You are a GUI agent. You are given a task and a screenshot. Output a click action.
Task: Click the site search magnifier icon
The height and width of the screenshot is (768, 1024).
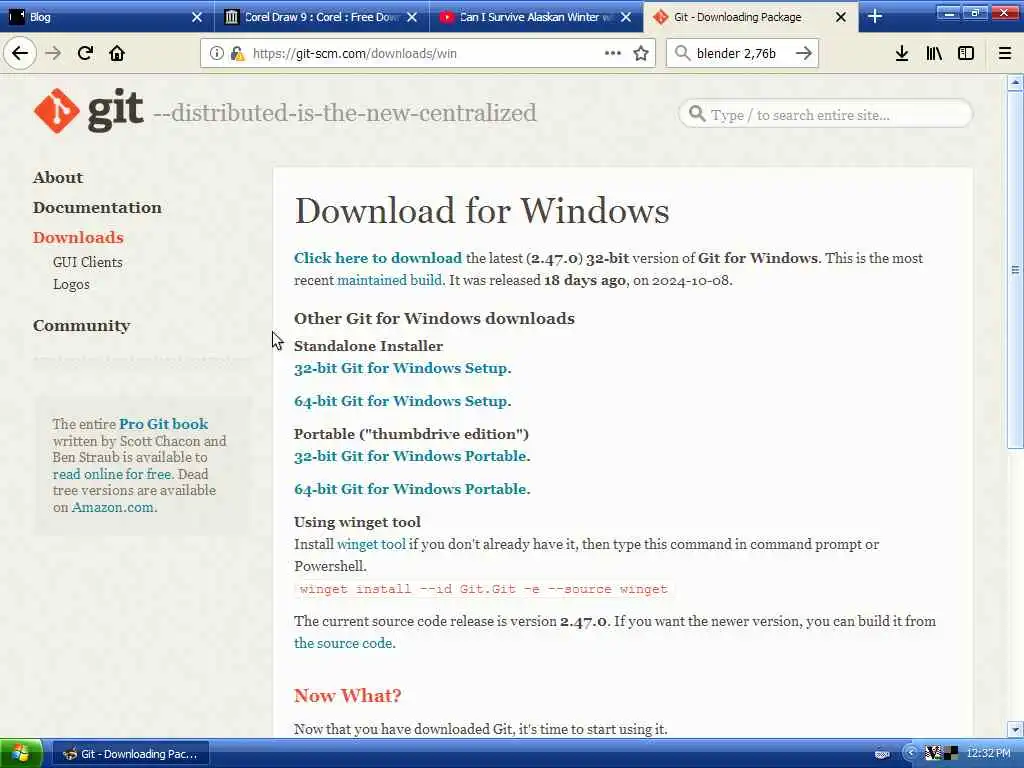coord(697,114)
